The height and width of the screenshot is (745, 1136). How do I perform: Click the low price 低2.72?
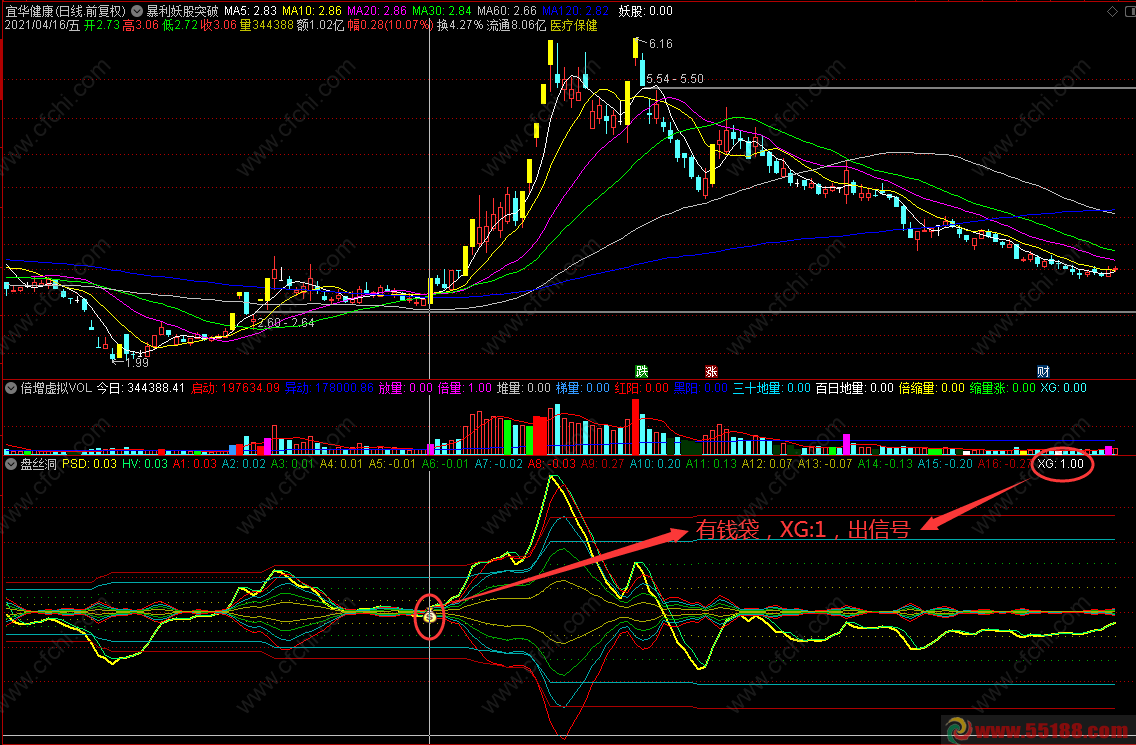[180, 25]
